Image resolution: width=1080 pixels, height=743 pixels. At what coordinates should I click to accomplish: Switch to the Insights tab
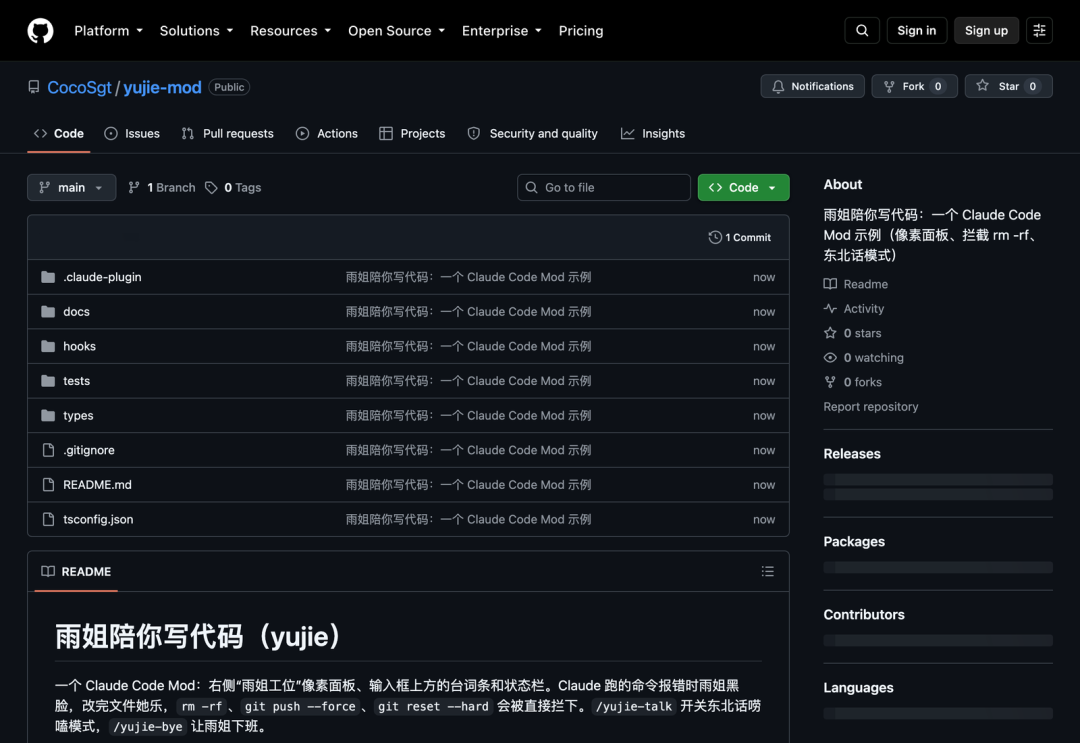tap(652, 134)
